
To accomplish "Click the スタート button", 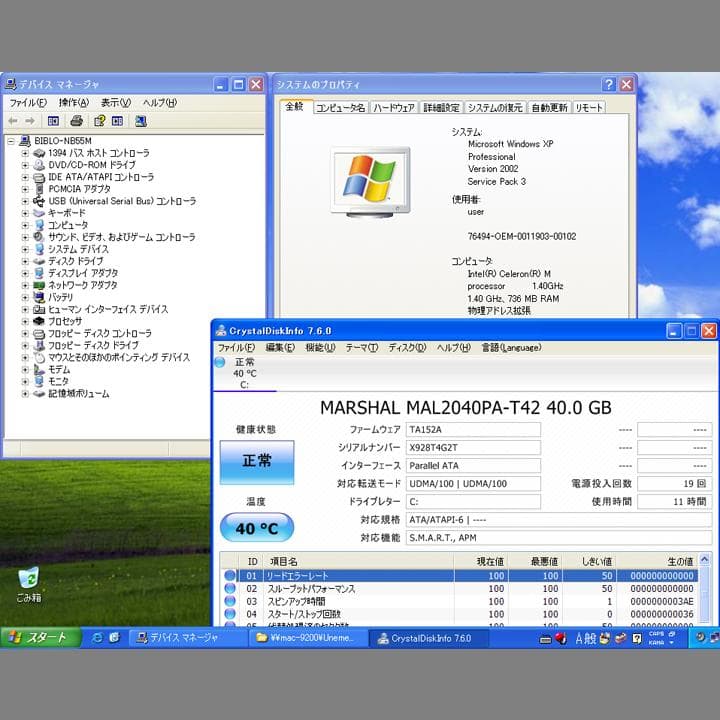I will pos(40,638).
